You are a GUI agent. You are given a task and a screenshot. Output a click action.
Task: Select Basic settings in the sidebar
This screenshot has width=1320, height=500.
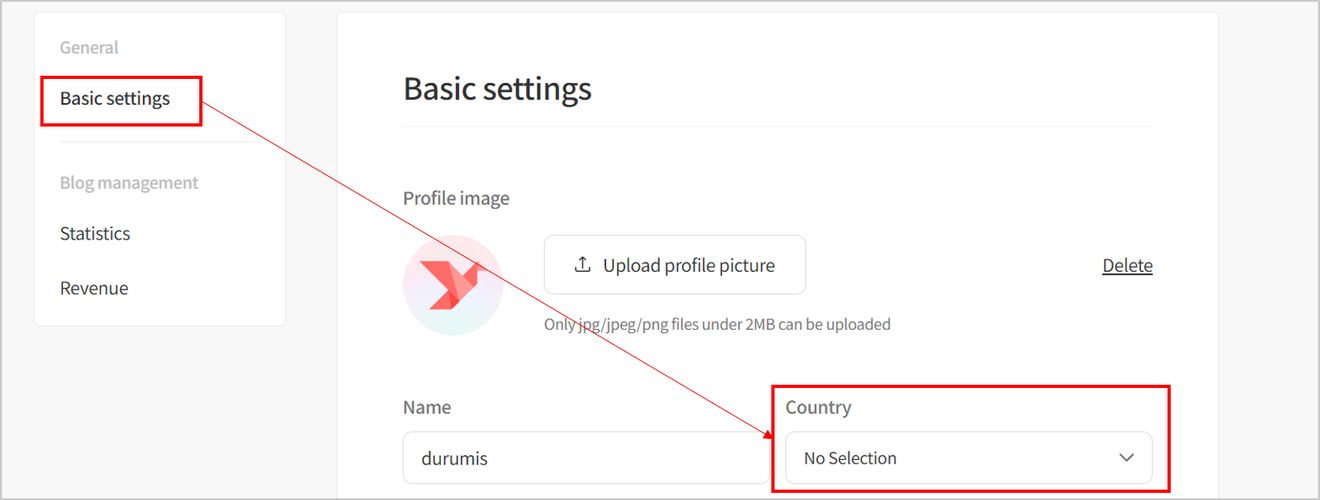pyautogui.click(x=115, y=98)
